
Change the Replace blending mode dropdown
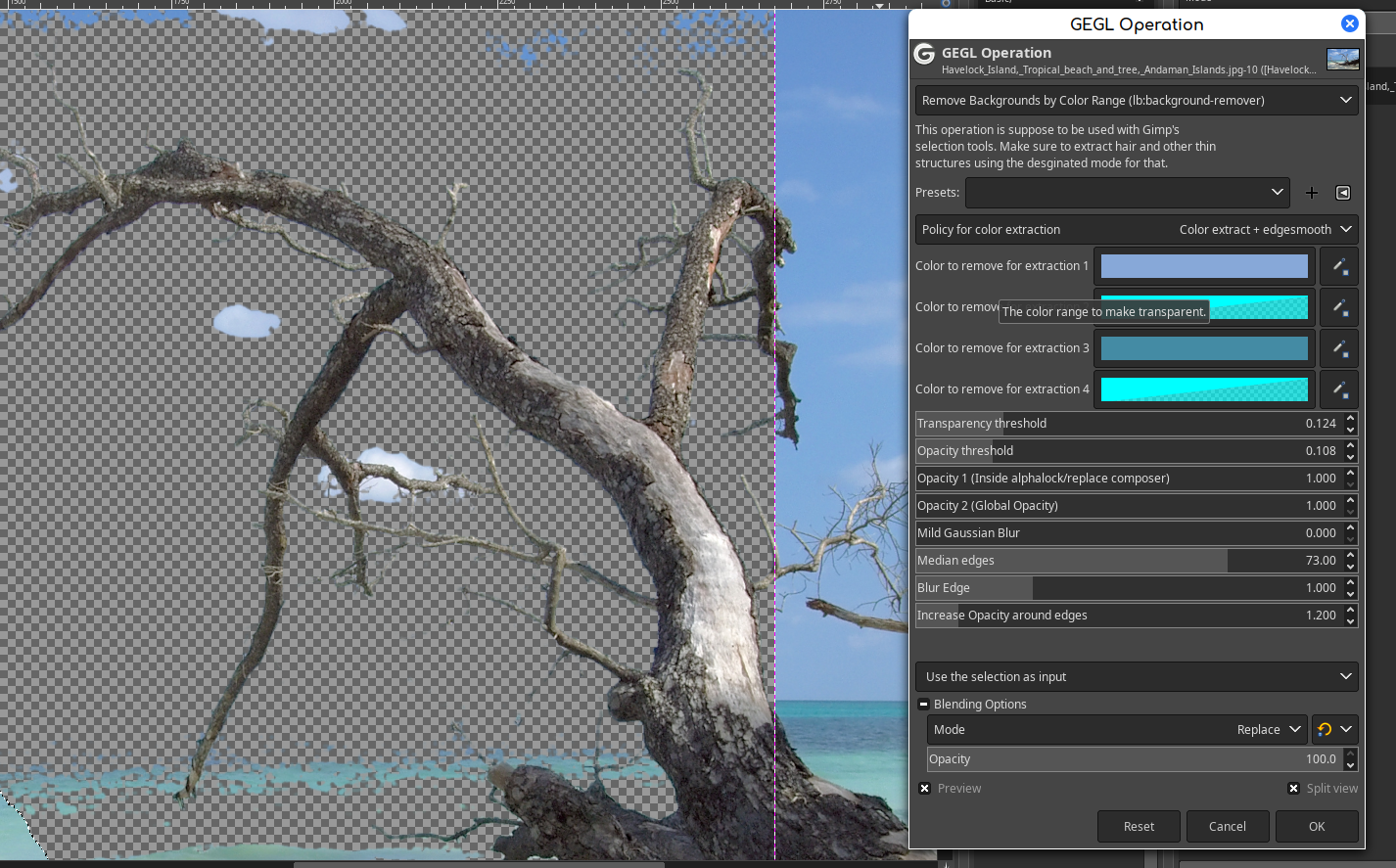tap(1268, 729)
